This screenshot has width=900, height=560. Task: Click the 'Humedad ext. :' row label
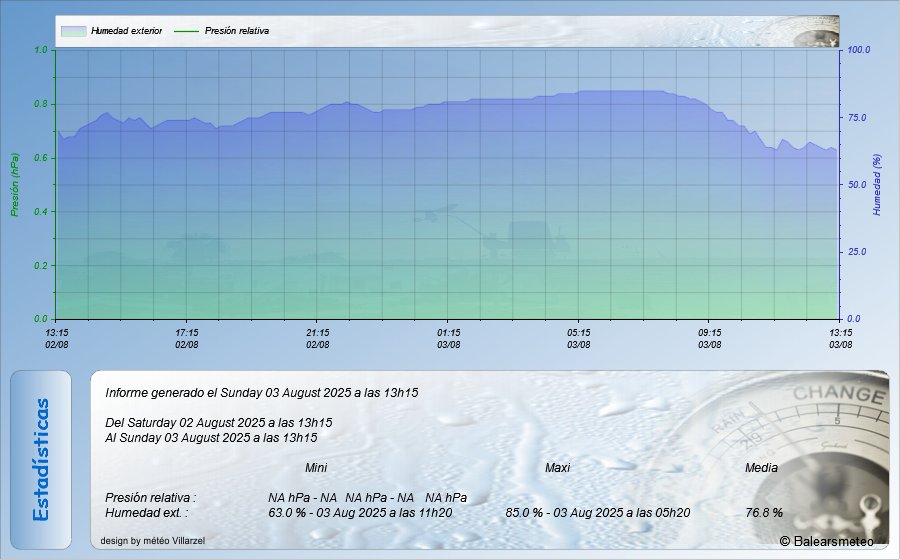coord(146,513)
